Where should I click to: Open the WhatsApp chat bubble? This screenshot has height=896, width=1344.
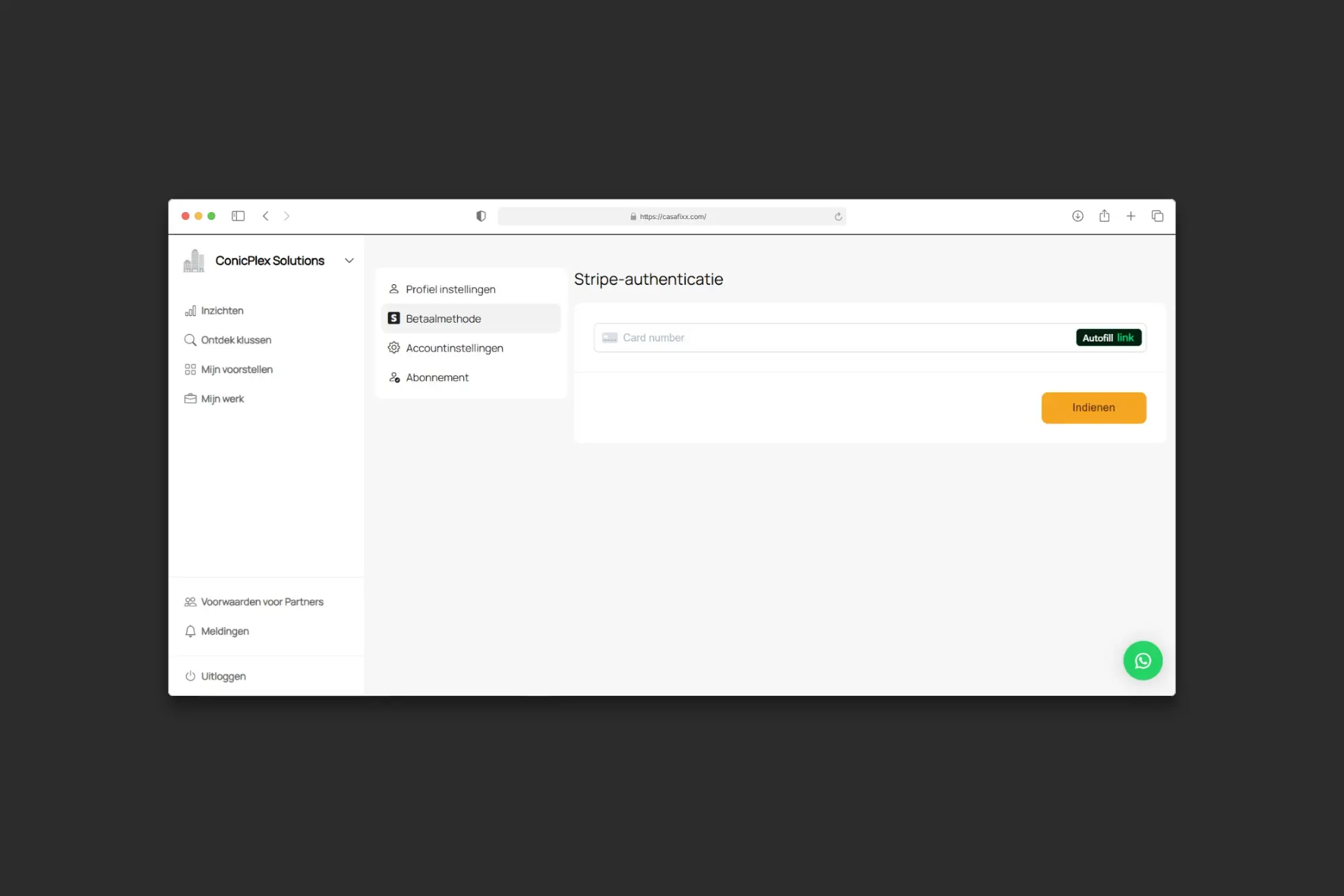coord(1142,660)
